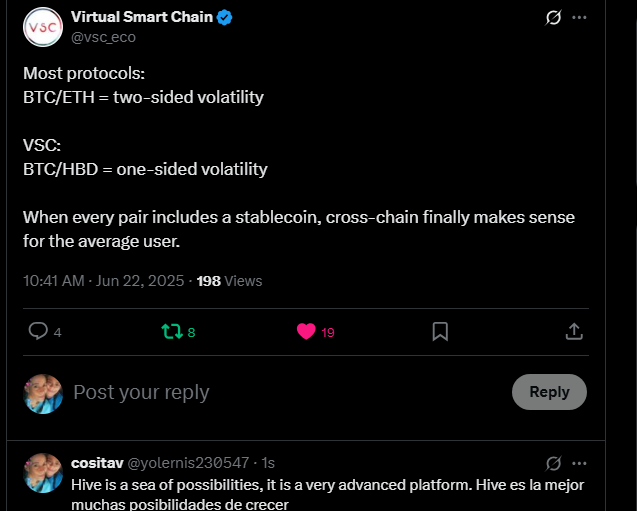Click your avatar beside reply box

(43, 394)
